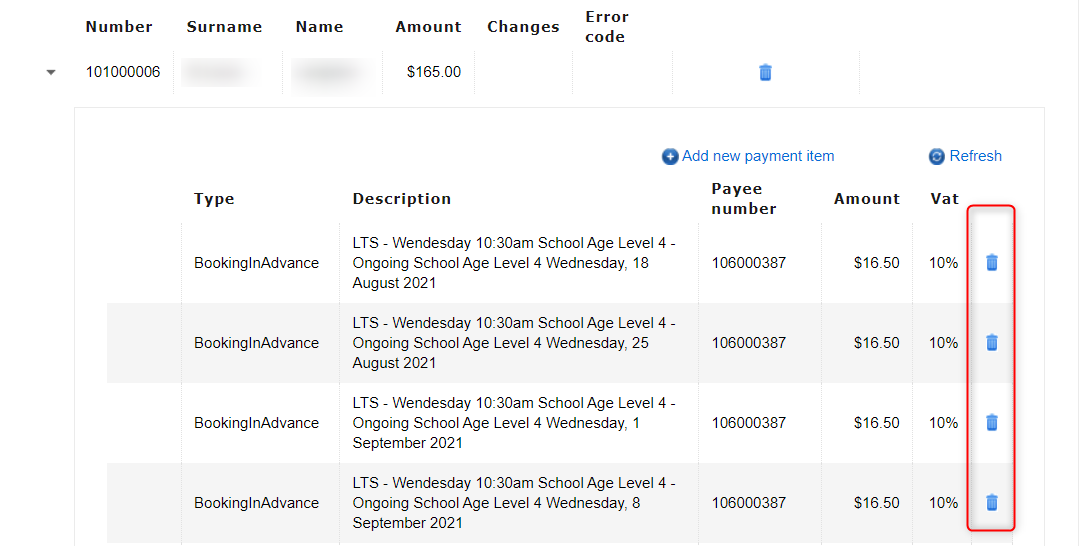This screenshot has width=1081, height=546.
Task: Click the Error code column header
Action: point(606,27)
